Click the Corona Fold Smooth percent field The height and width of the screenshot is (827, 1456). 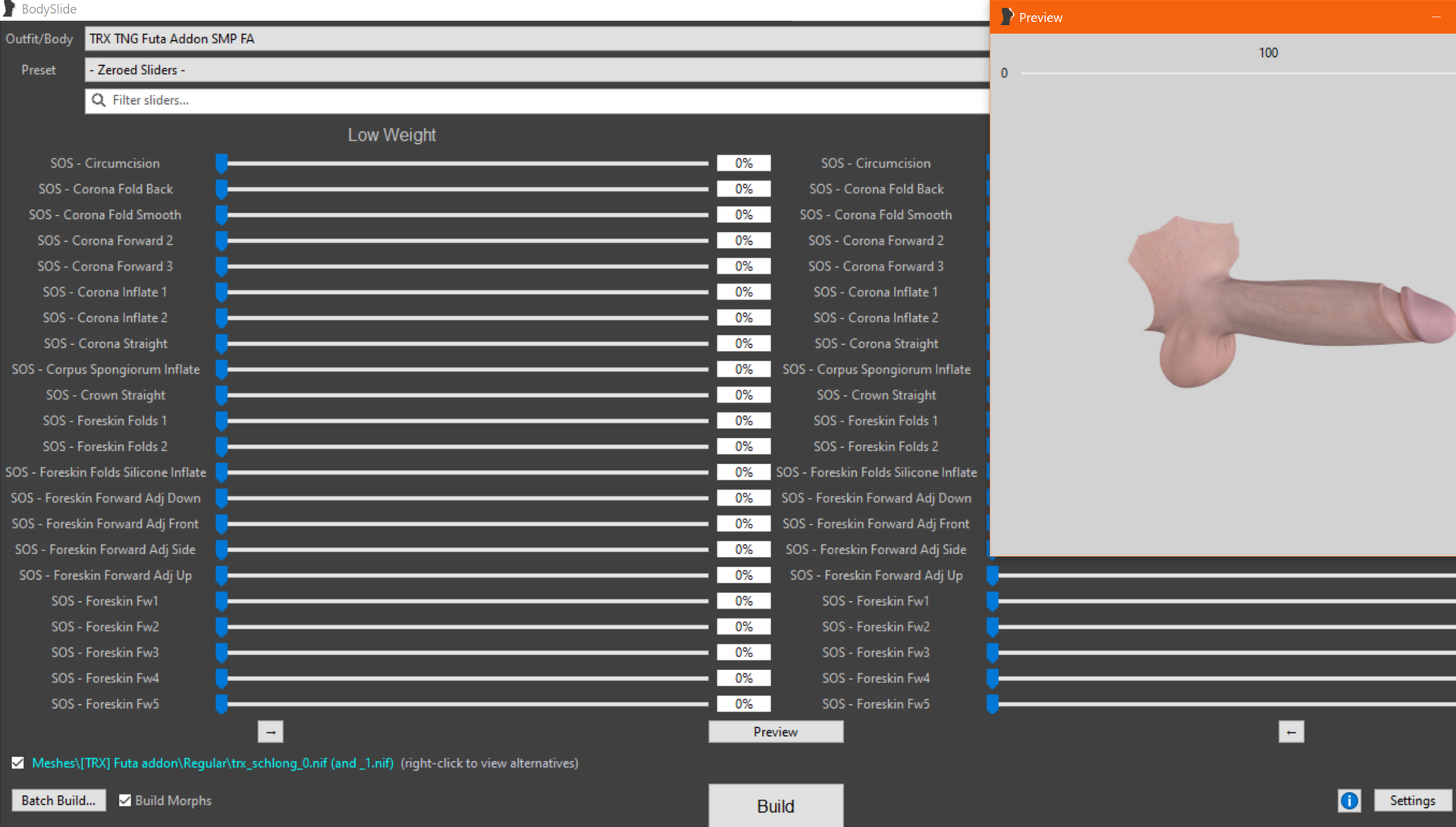pos(744,215)
